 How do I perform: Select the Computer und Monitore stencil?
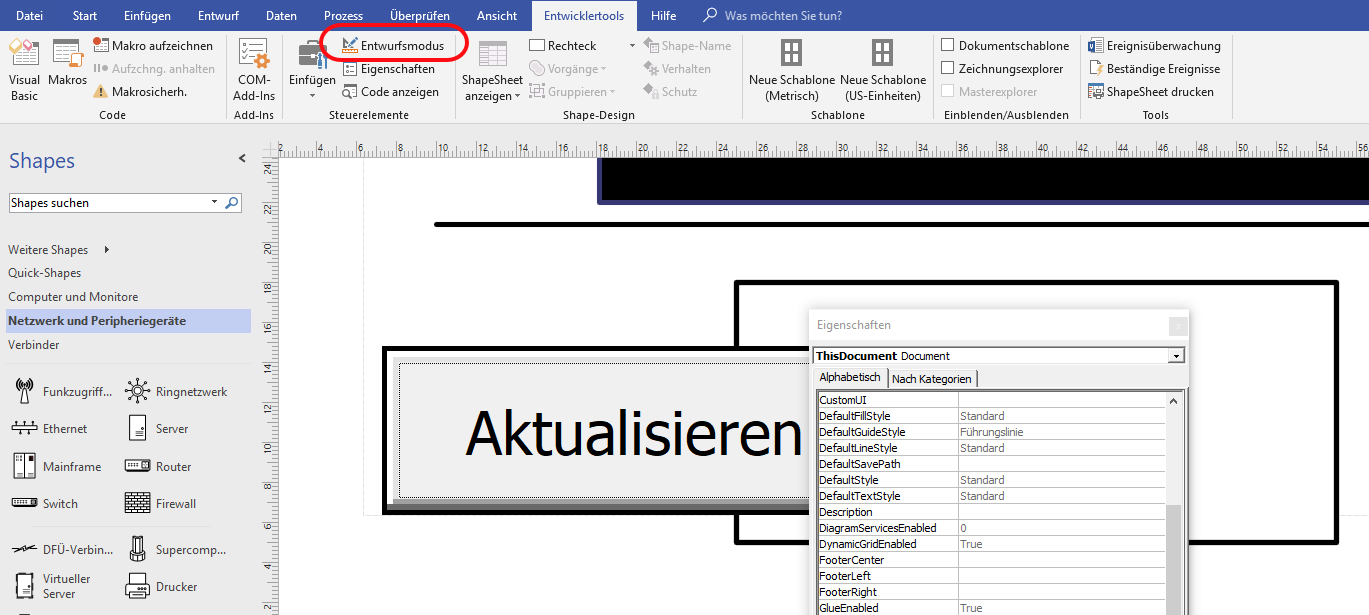(73, 297)
